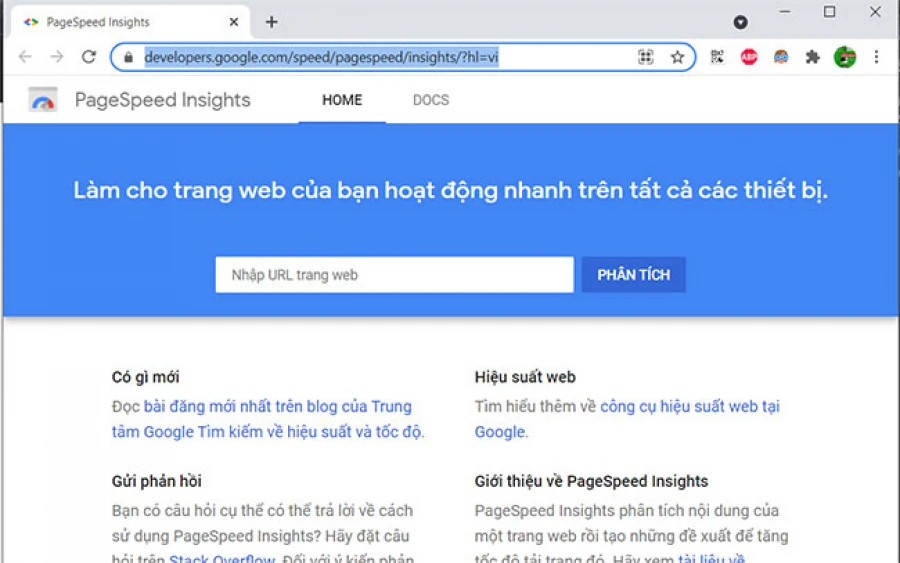This screenshot has height=563, width=900.
Task: Open the round dark dropdown icon on the tab strip
Action: point(740,22)
